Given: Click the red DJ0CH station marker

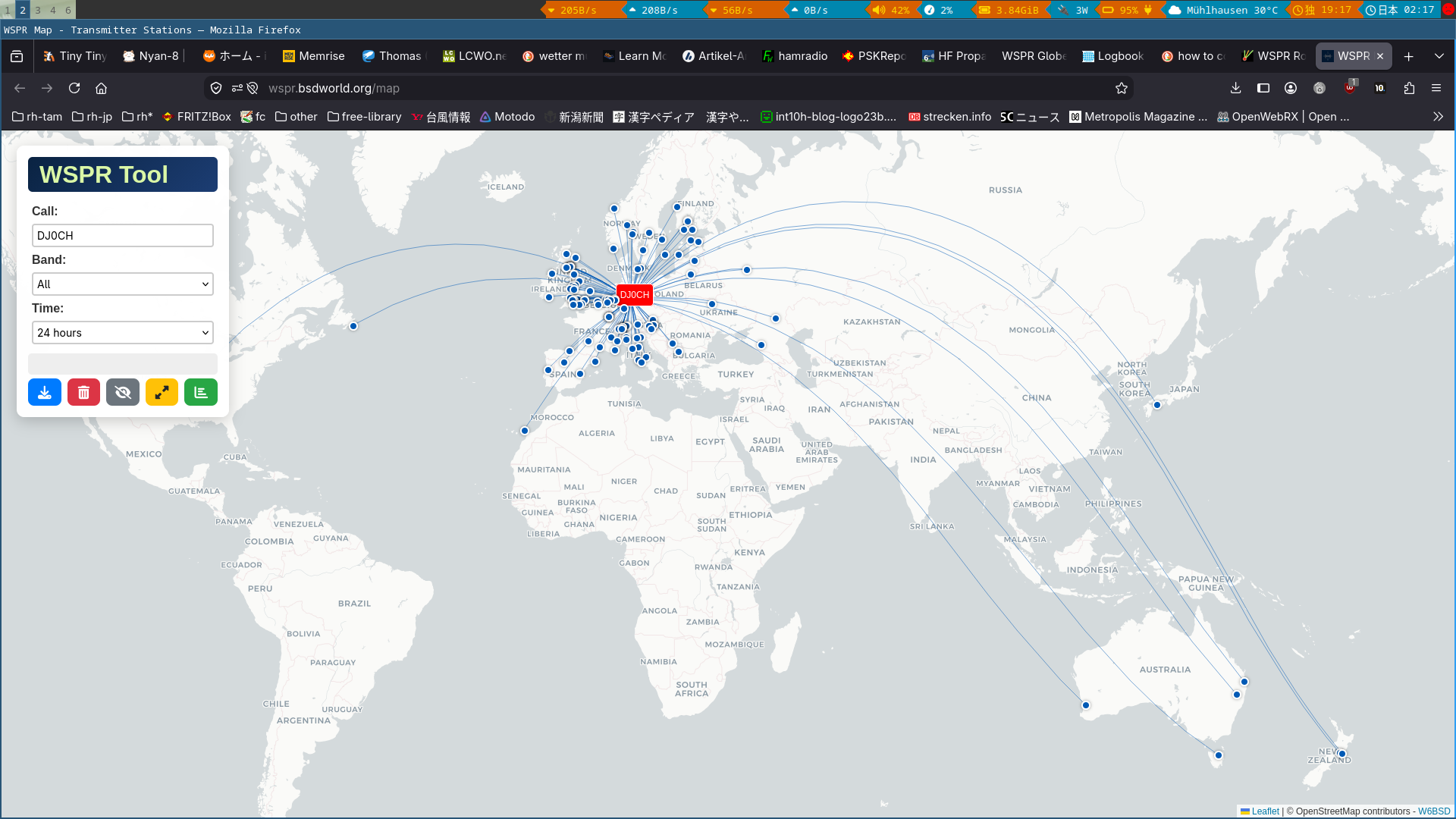Looking at the screenshot, I should pyautogui.click(x=635, y=295).
